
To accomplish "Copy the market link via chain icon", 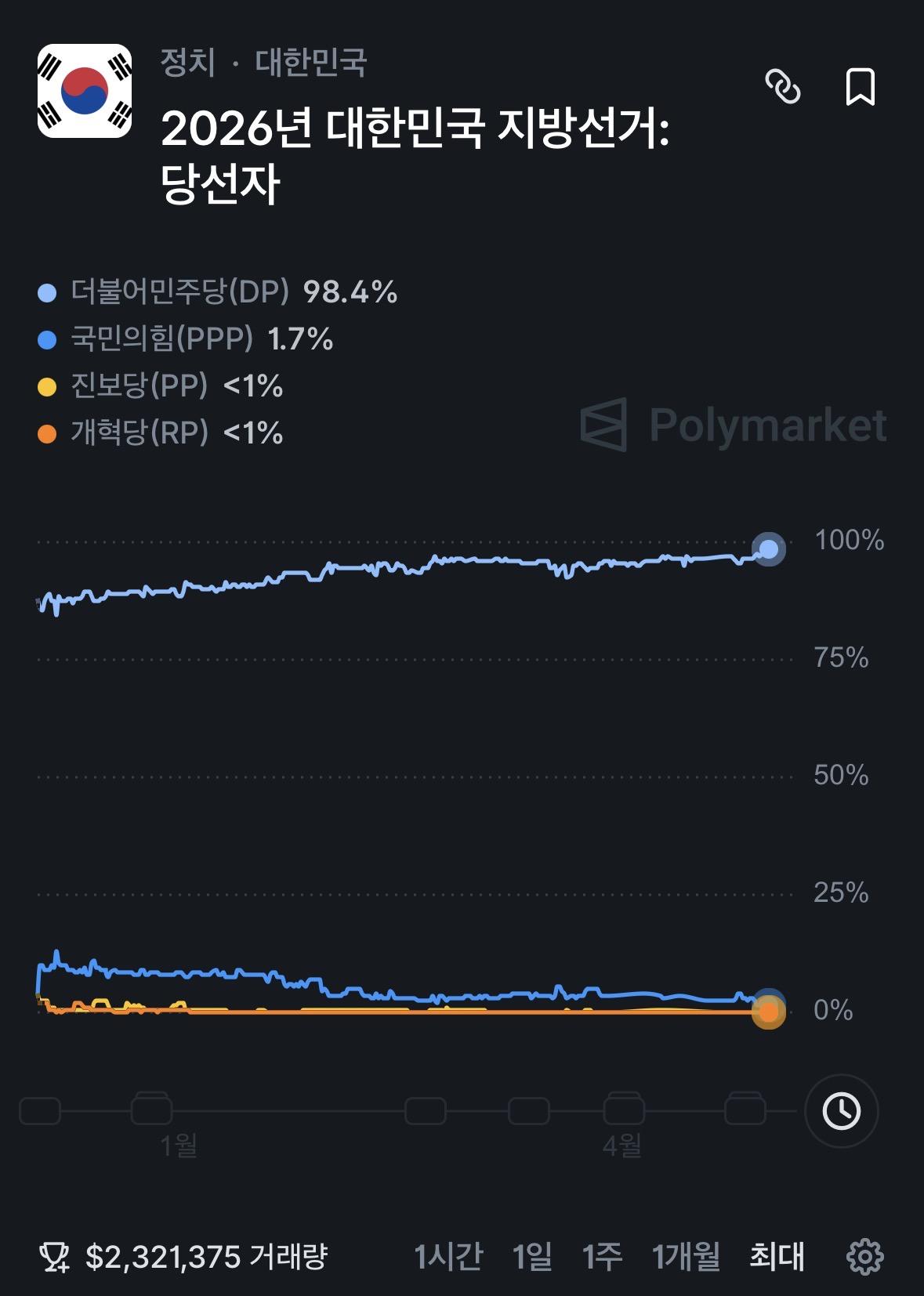I will coord(782,86).
